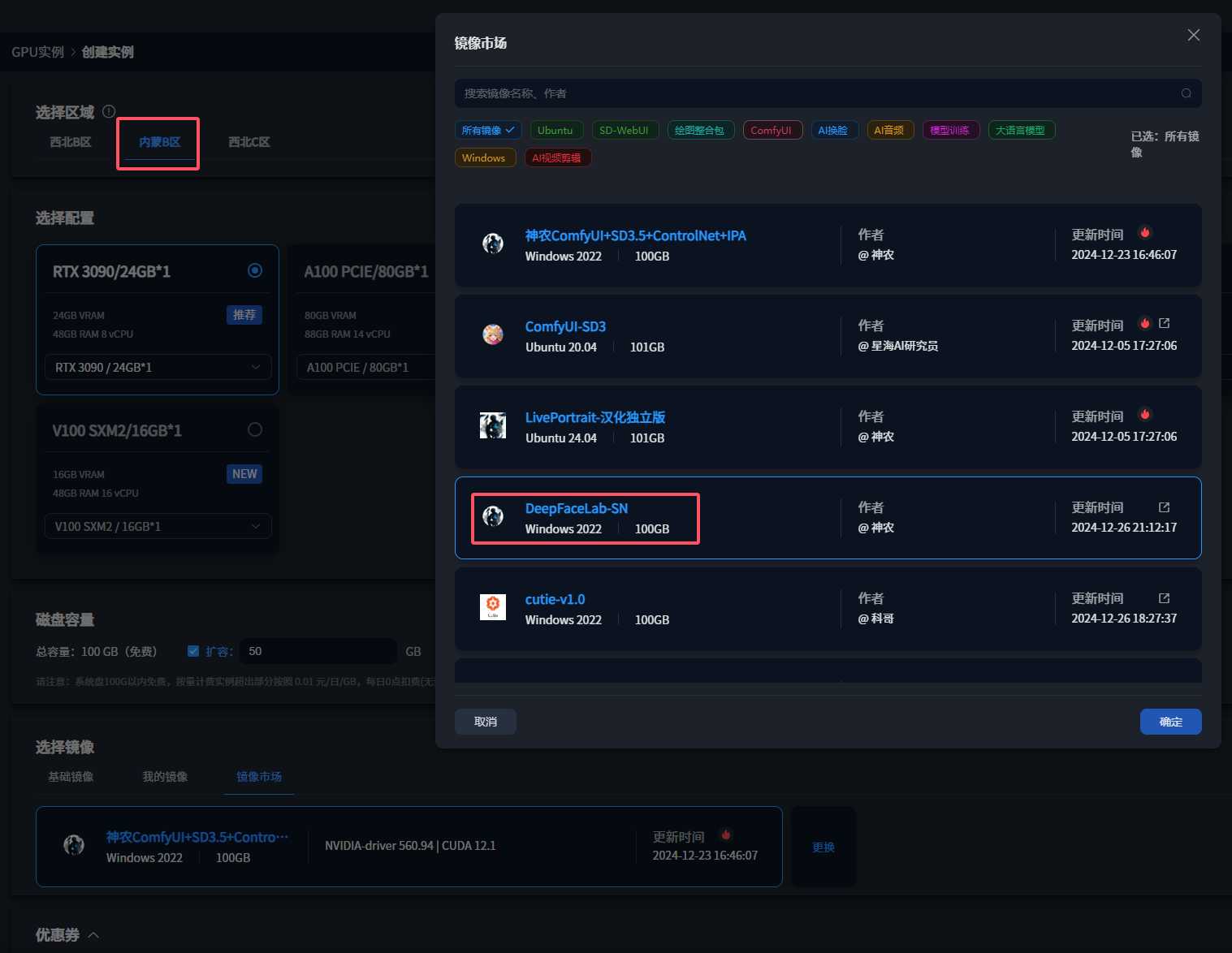Click the cutie-v1.0 logo icon
The width and height of the screenshot is (1232, 953).
click(x=493, y=607)
